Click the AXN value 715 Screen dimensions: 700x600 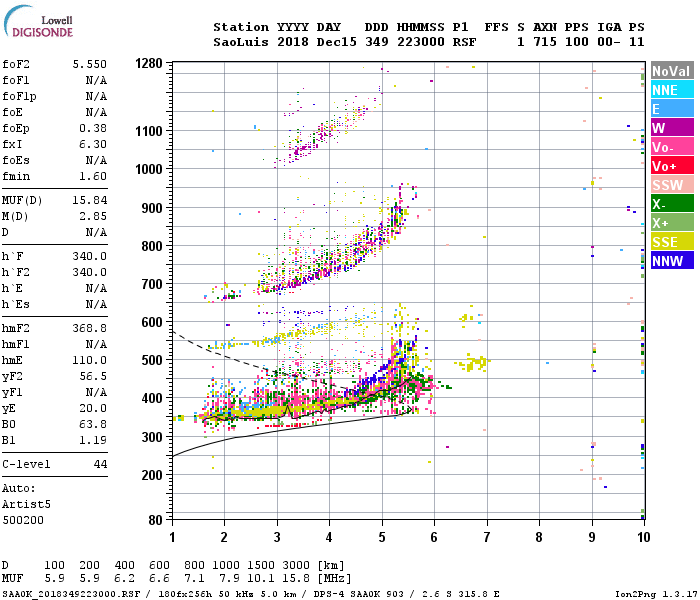point(545,42)
